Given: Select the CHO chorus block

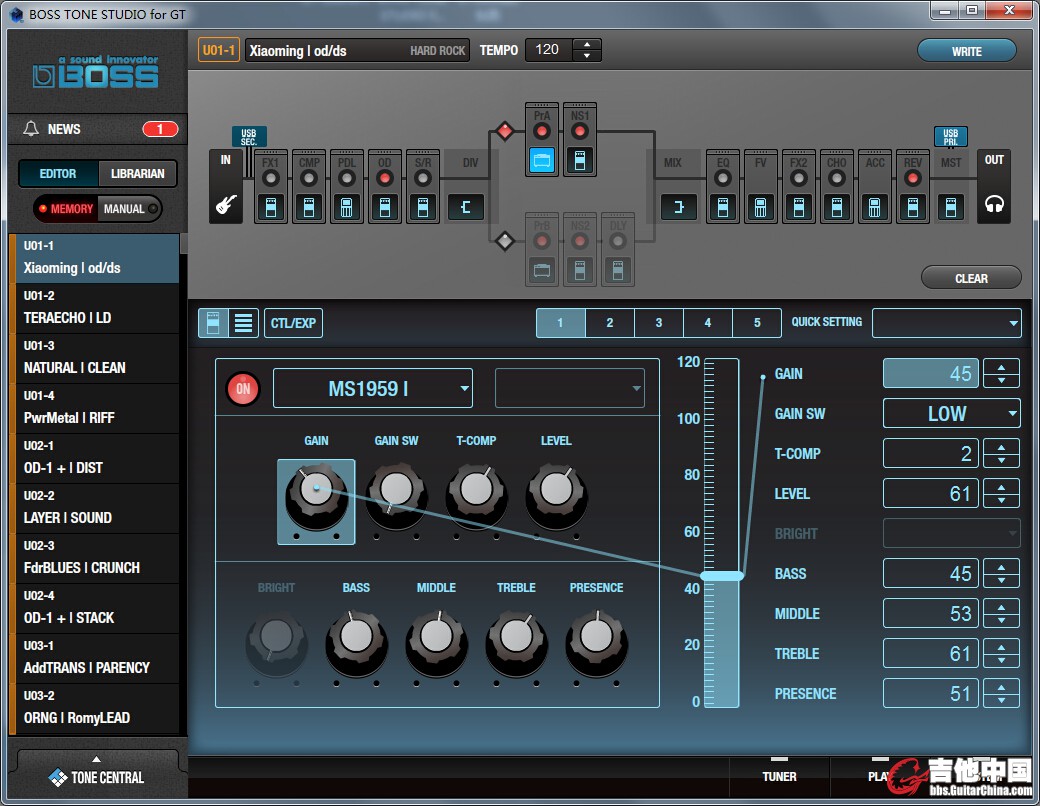Looking at the screenshot, I should click(x=836, y=186).
